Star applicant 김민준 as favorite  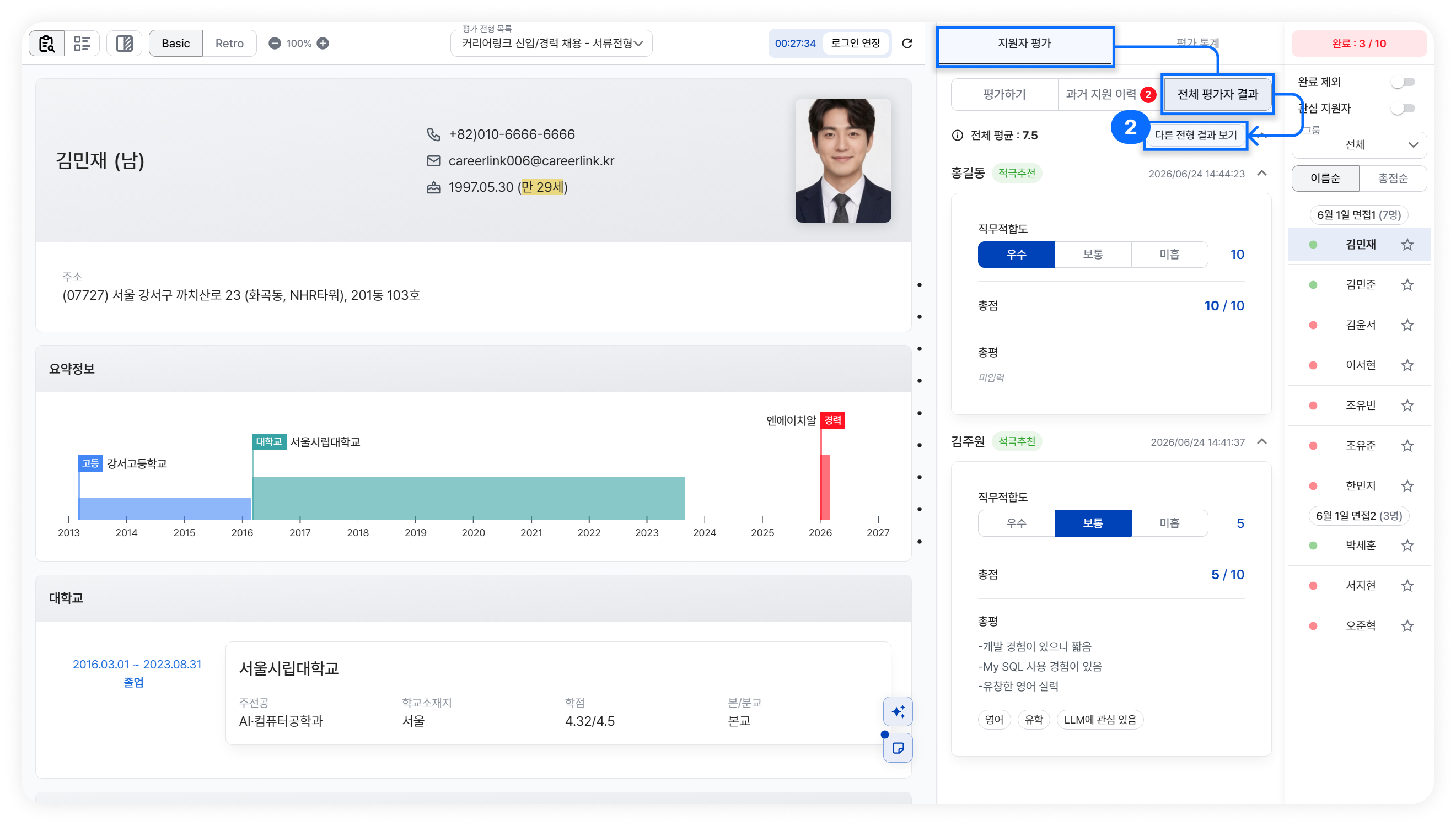[x=1407, y=285]
